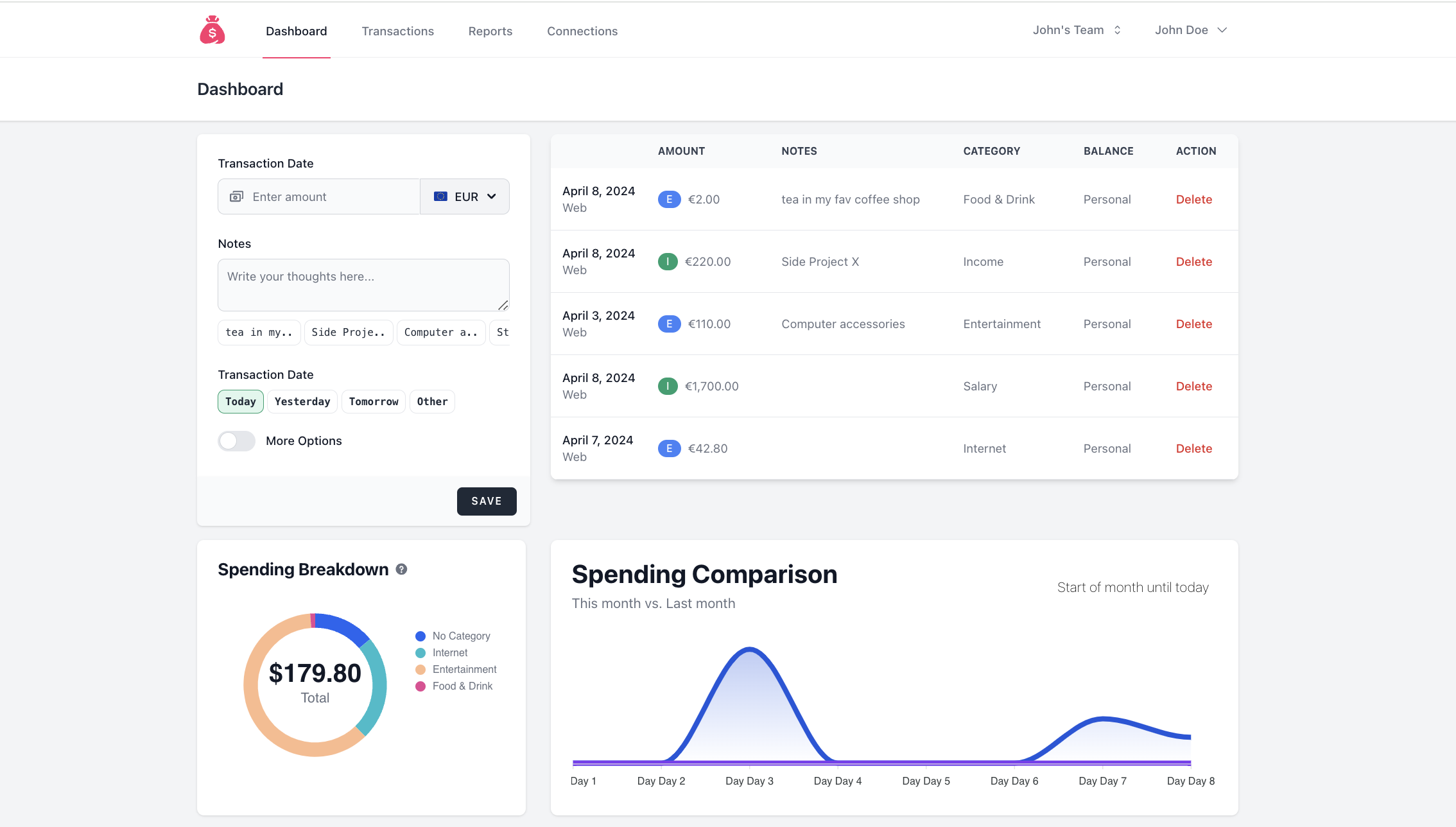Select Today in Transaction Date options

240,401
